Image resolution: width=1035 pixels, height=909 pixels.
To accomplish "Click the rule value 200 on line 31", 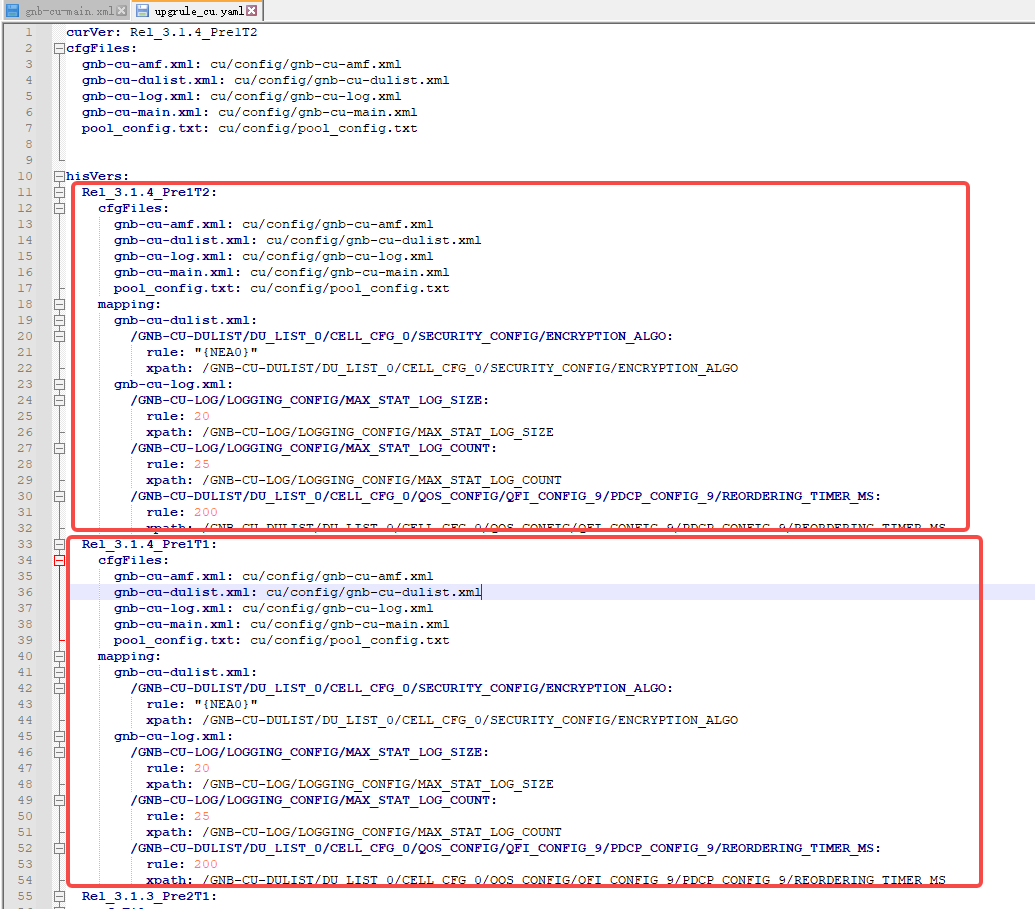I will (206, 512).
